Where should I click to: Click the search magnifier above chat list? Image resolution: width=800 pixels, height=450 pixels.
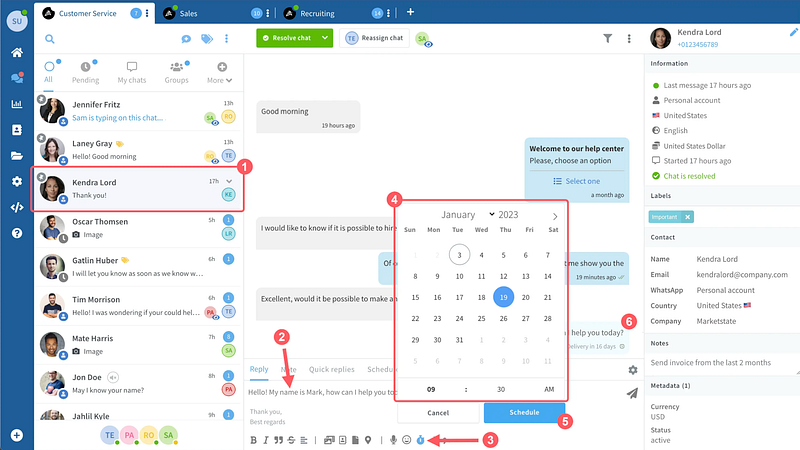(x=49, y=39)
